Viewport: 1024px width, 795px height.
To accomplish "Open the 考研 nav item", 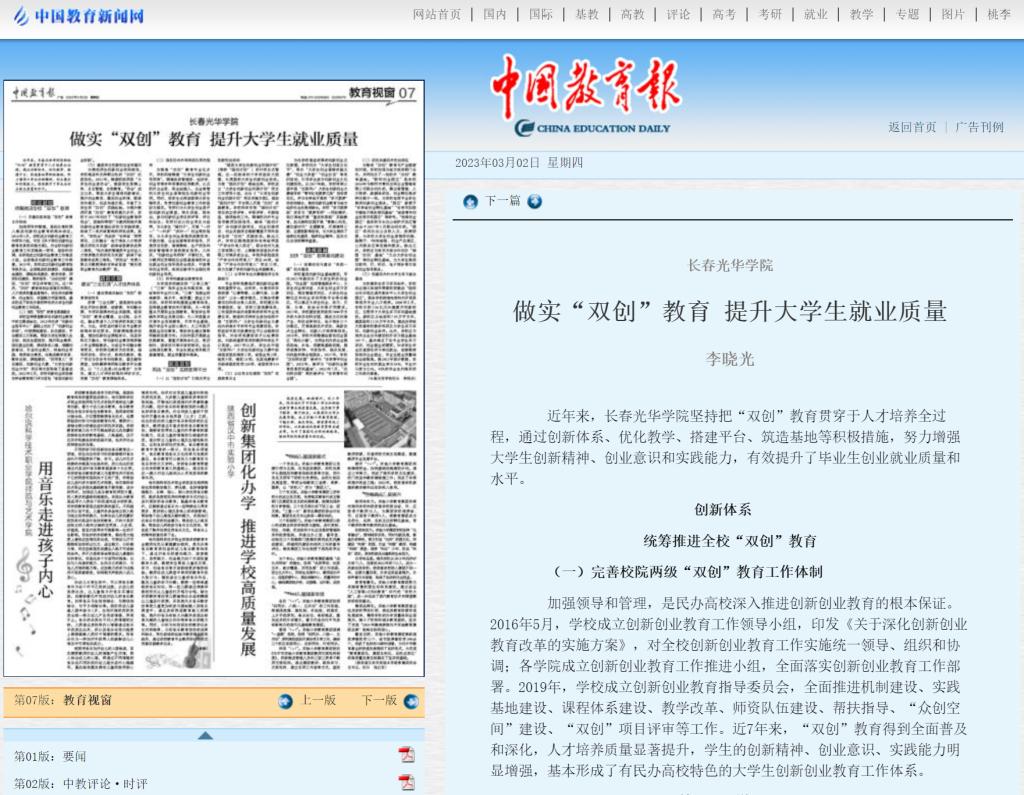I will coord(770,14).
